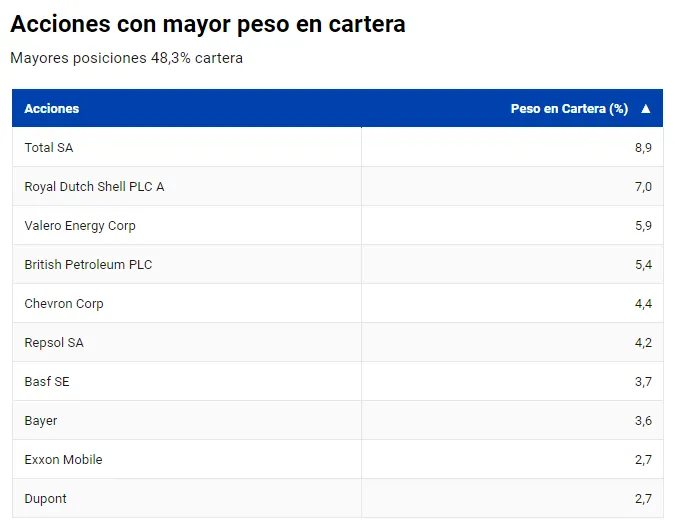Screen dimensions: 675x523
Task: Select the 5,9 percentage cell
Action: point(643,226)
